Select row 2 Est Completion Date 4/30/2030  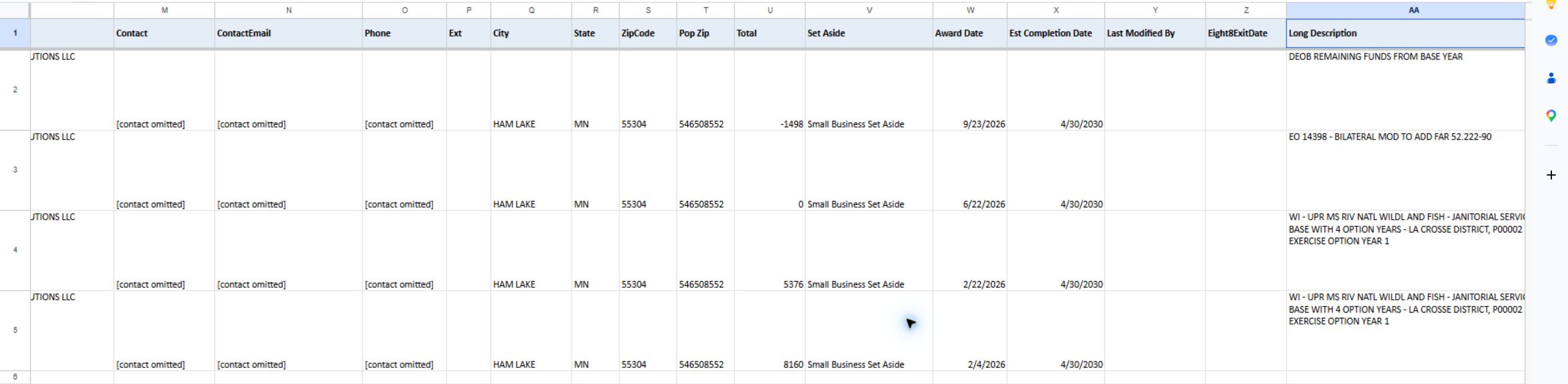(x=1056, y=90)
